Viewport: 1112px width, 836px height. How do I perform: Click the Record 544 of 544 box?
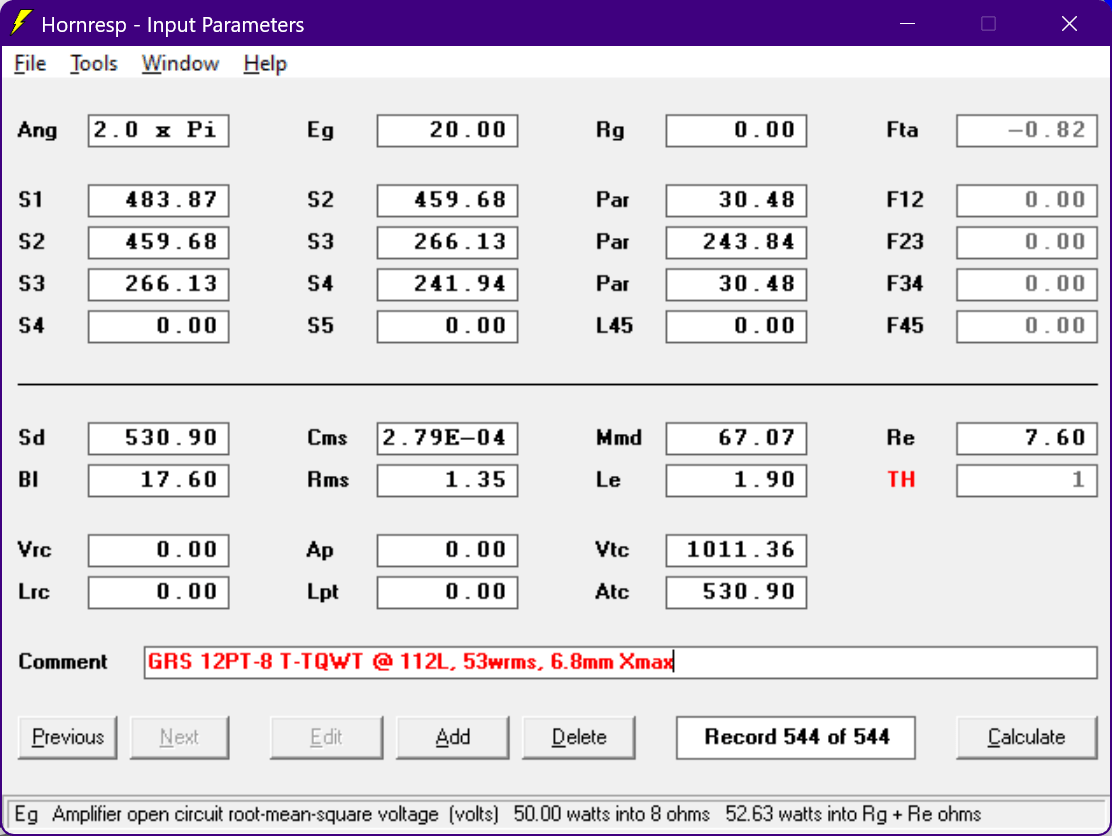tap(796, 737)
